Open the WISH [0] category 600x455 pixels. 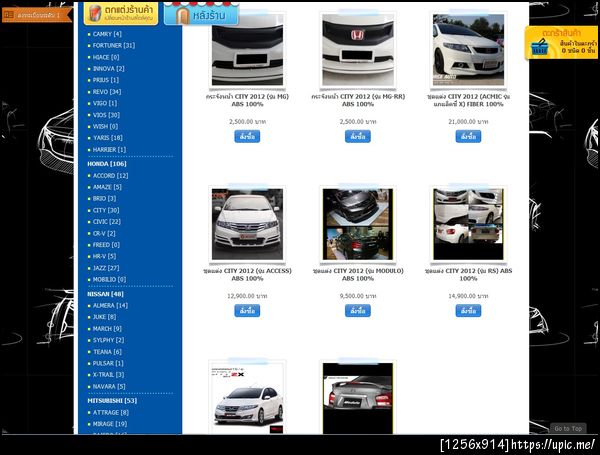click(105, 126)
